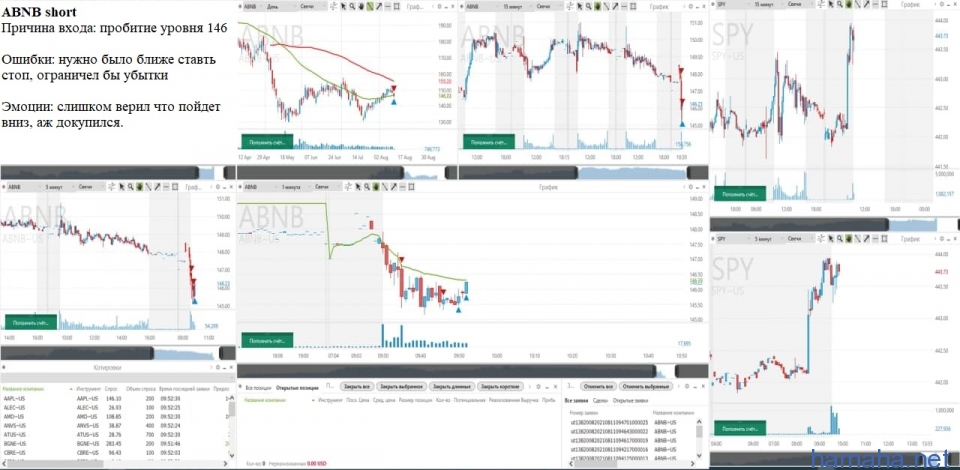Open Свечи chart type dropdown in daily chart

[x=312, y=6]
